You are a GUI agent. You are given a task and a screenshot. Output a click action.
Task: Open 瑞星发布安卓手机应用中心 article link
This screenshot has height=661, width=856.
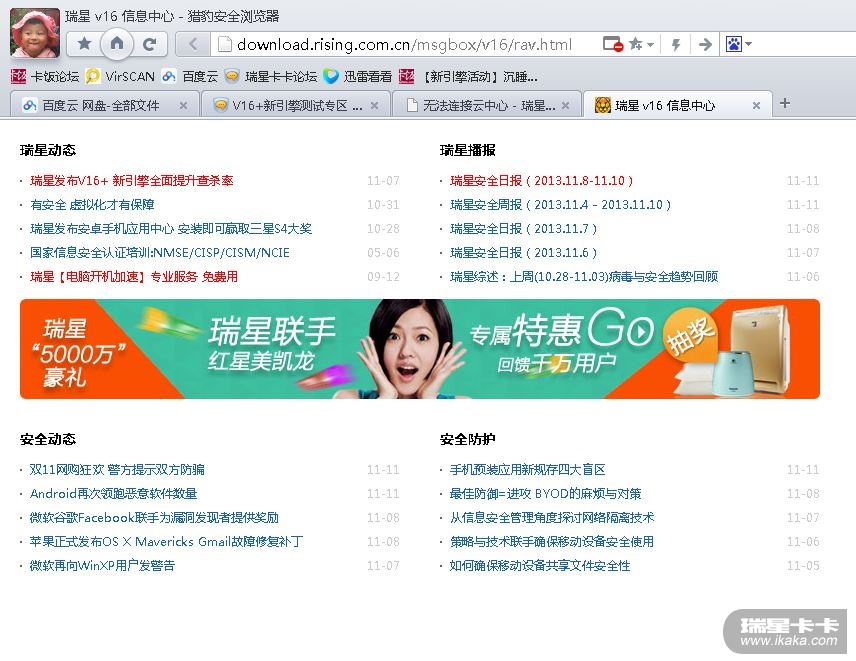click(171, 229)
